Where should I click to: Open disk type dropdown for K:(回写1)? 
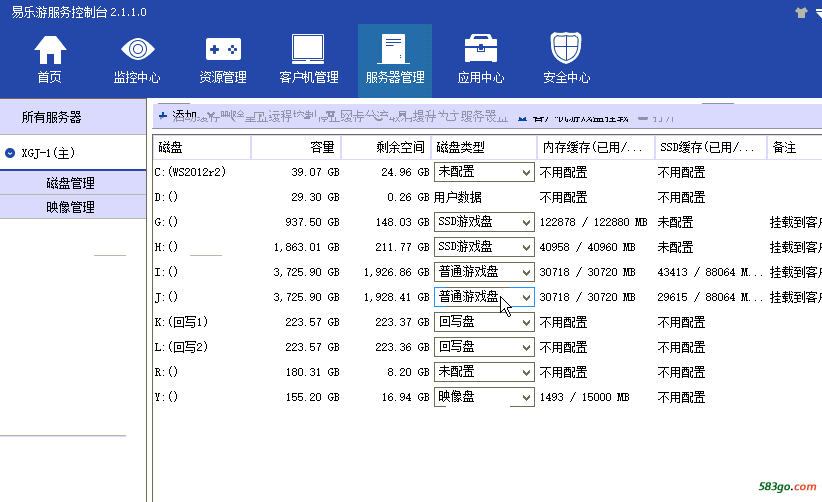(484, 322)
